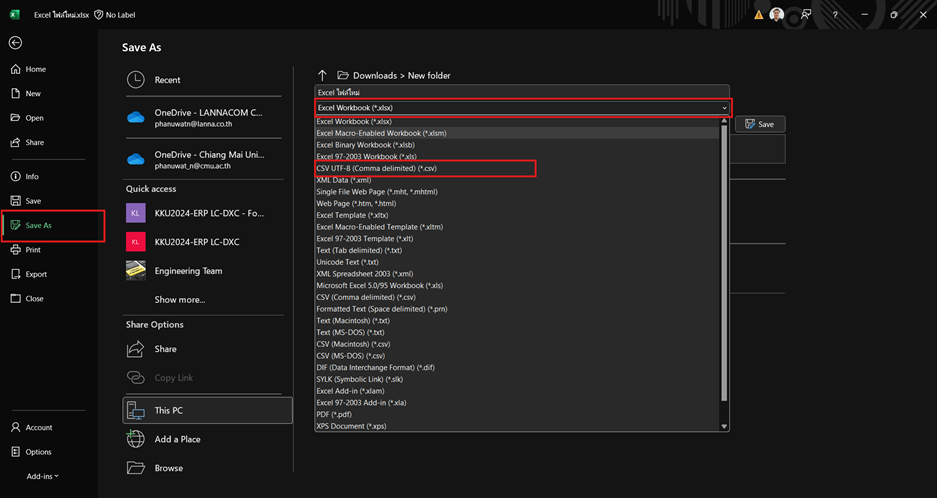Choose Export in the sidebar
The width and height of the screenshot is (937, 498).
[29, 274]
